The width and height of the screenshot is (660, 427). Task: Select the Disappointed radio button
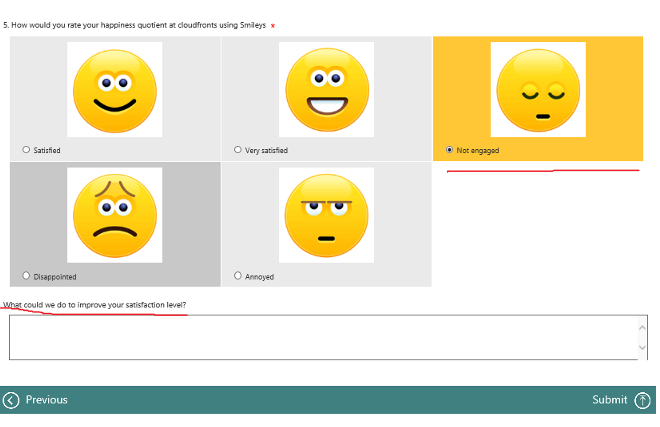[26, 276]
